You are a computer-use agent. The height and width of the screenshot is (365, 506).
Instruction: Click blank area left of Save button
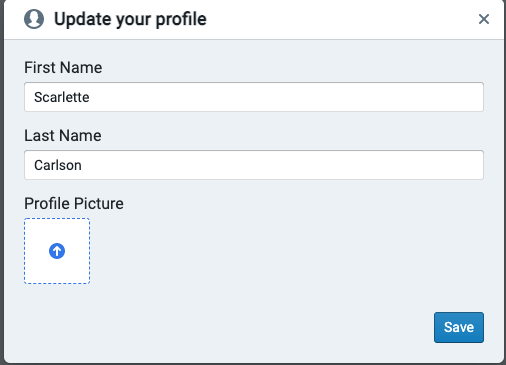click(227, 327)
